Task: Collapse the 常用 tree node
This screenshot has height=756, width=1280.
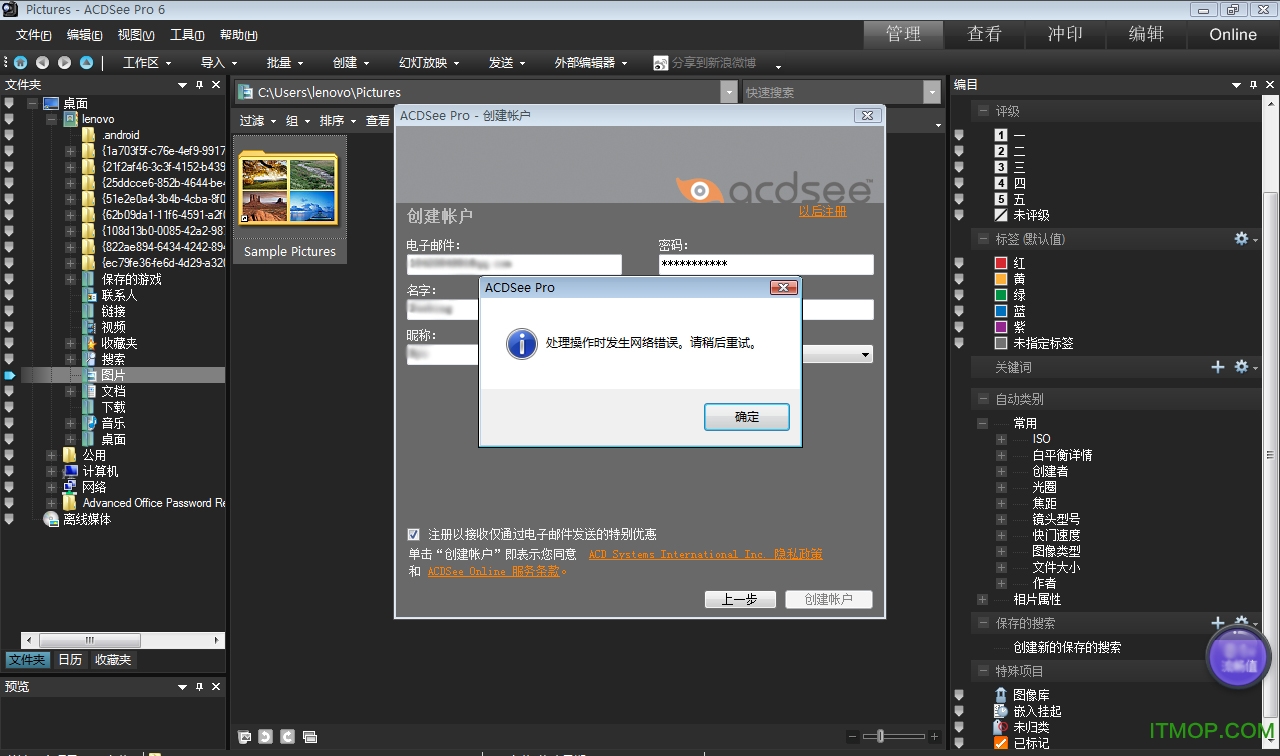Action: (x=983, y=423)
